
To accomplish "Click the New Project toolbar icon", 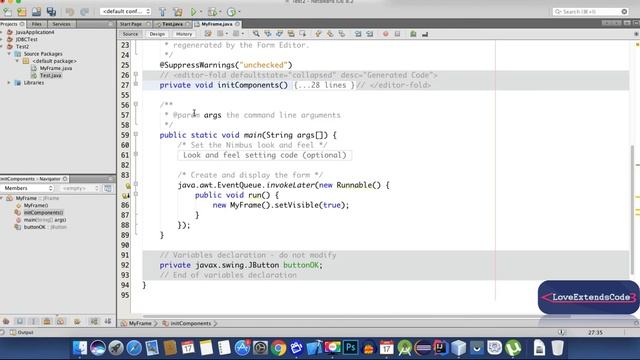I will [x=22, y=12].
